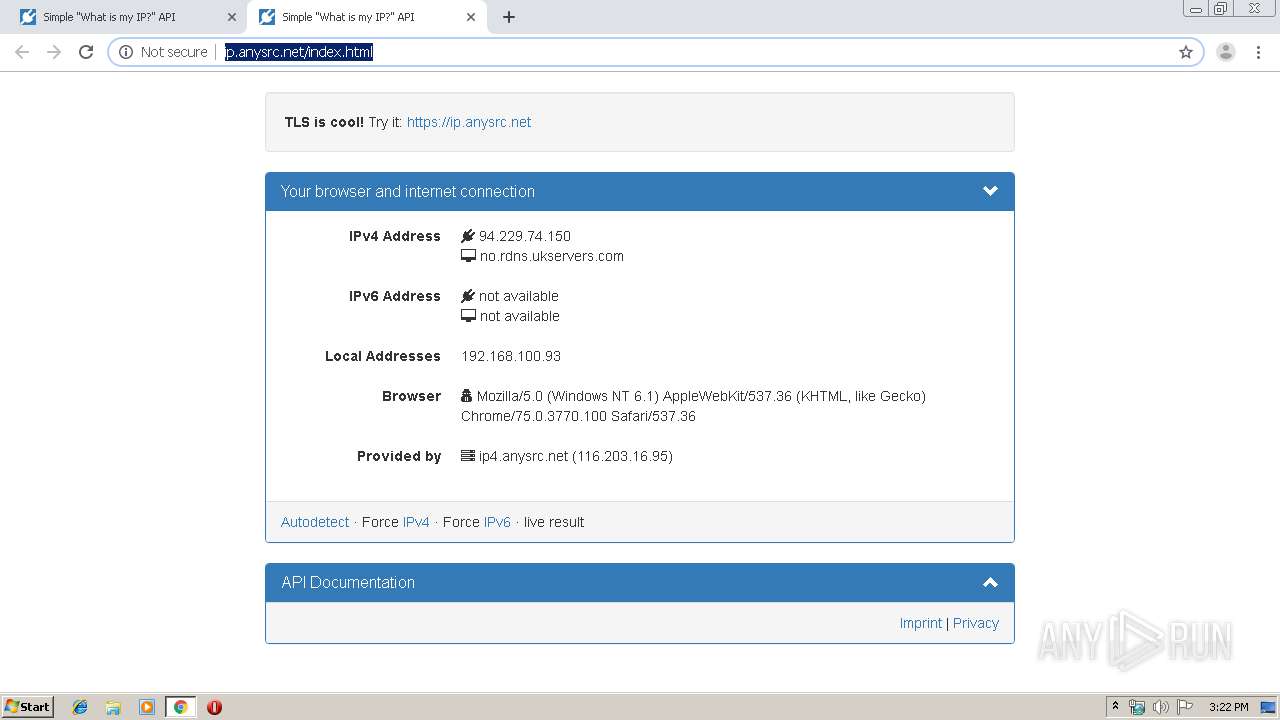Reload the current page
The image size is (1280, 720).
[x=86, y=52]
